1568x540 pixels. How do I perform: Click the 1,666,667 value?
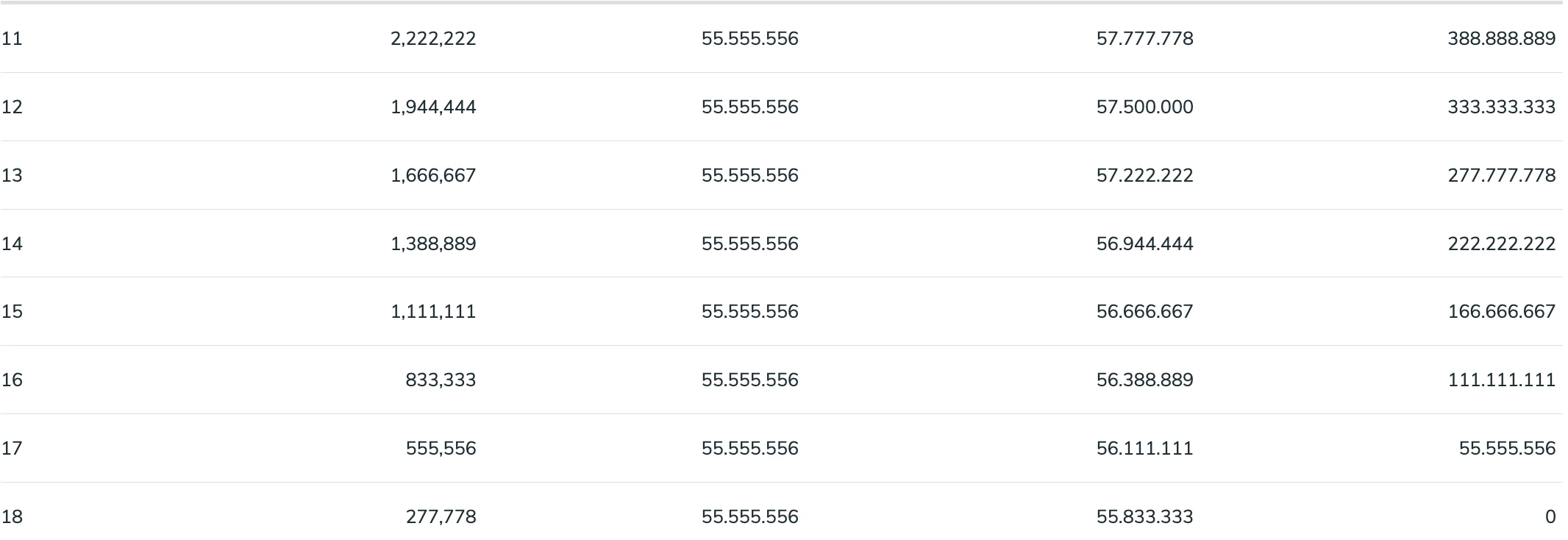(x=433, y=175)
